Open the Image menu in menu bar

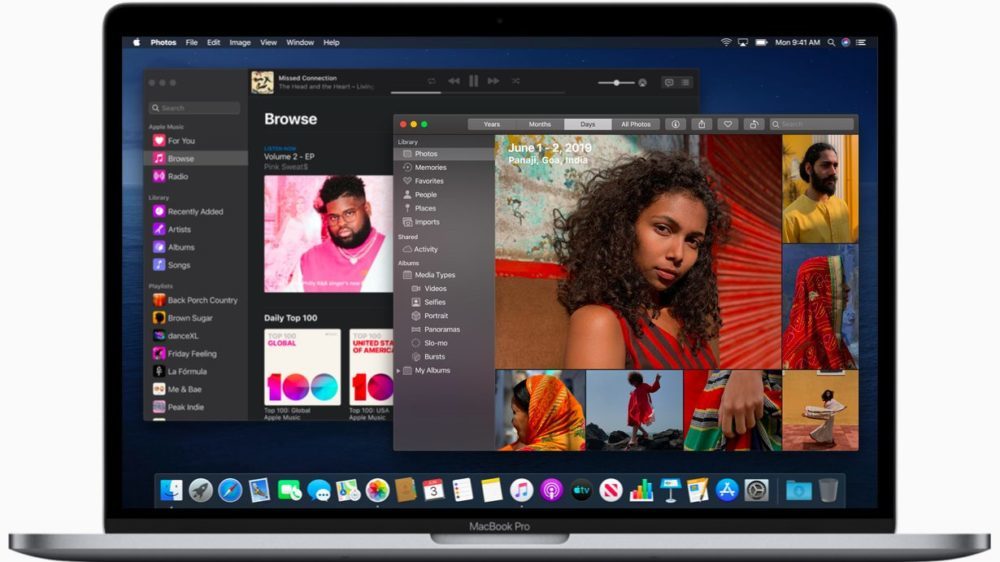pyautogui.click(x=240, y=43)
